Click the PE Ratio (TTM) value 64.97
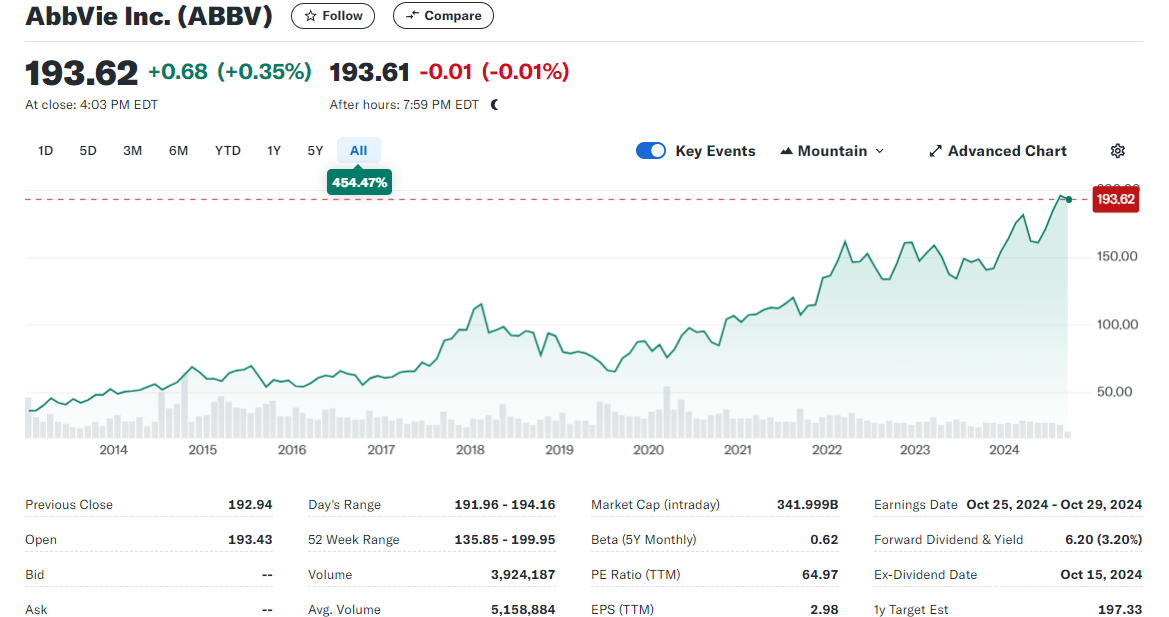Image resolution: width=1169 pixels, height=617 pixels. pyautogui.click(x=819, y=575)
